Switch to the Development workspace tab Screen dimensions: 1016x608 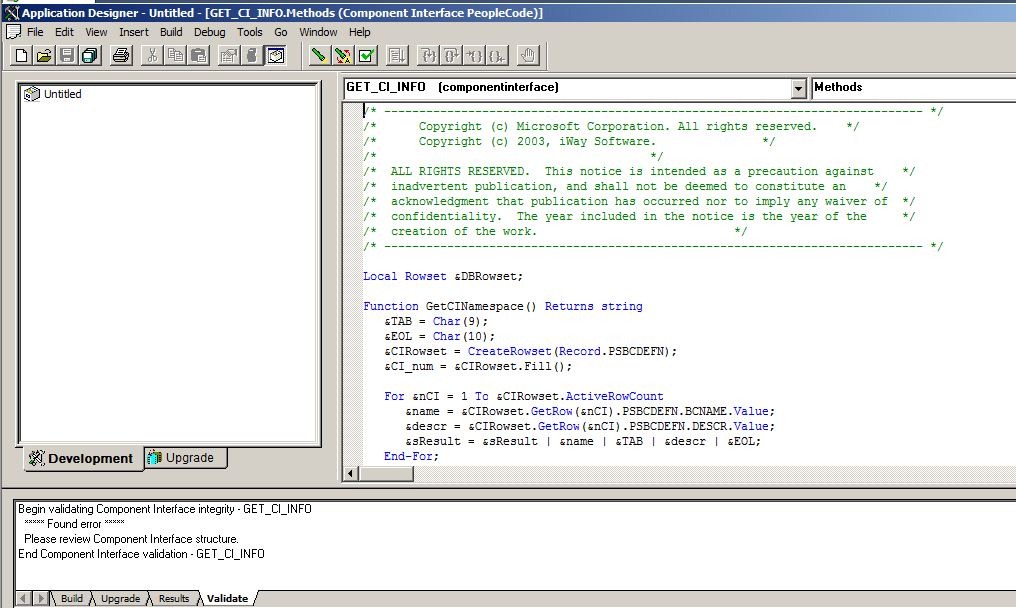pos(82,458)
